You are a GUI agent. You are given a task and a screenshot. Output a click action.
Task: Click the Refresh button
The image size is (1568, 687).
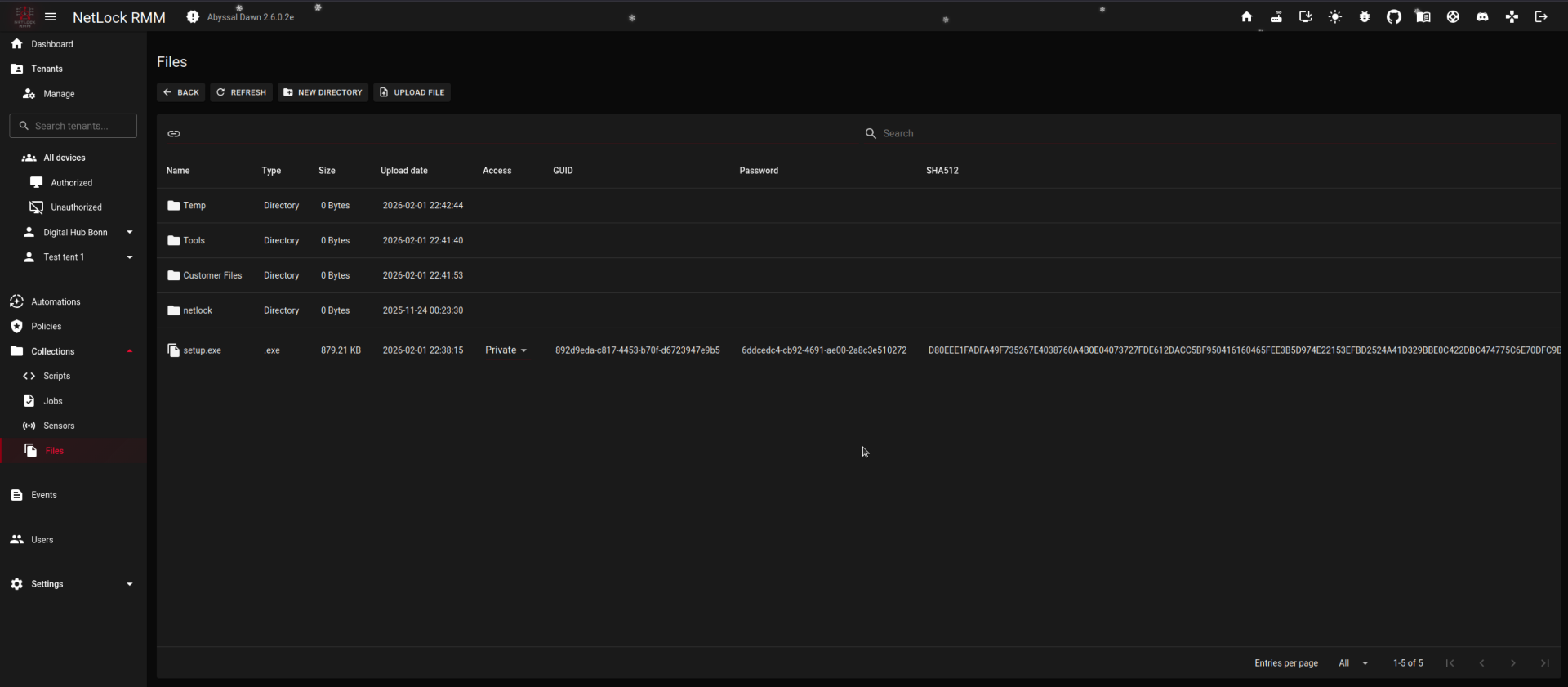coord(241,92)
